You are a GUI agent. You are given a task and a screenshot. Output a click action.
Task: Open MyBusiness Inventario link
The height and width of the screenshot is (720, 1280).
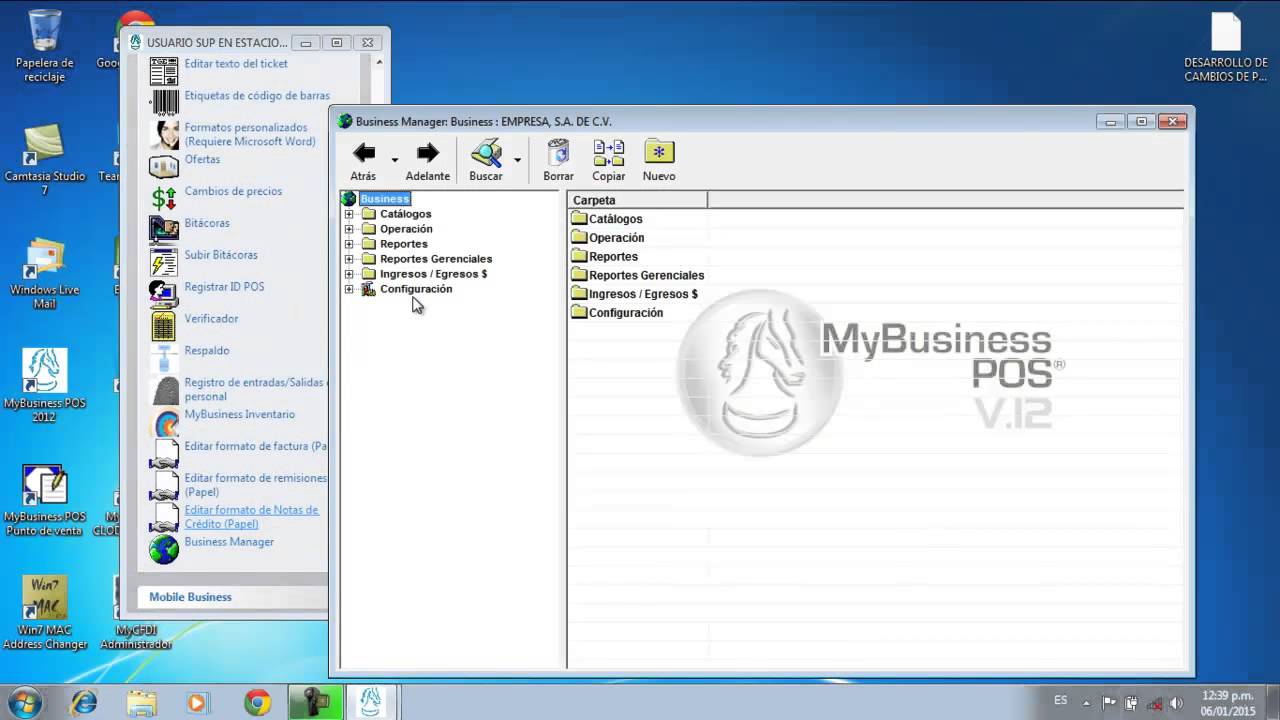(239, 415)
